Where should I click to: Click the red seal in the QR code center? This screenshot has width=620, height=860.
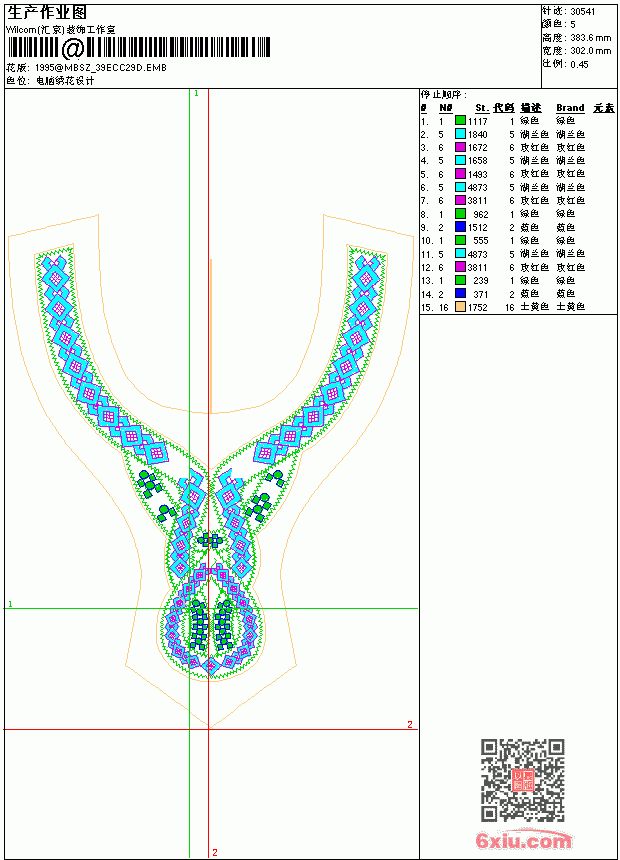(x=523, y=780)
